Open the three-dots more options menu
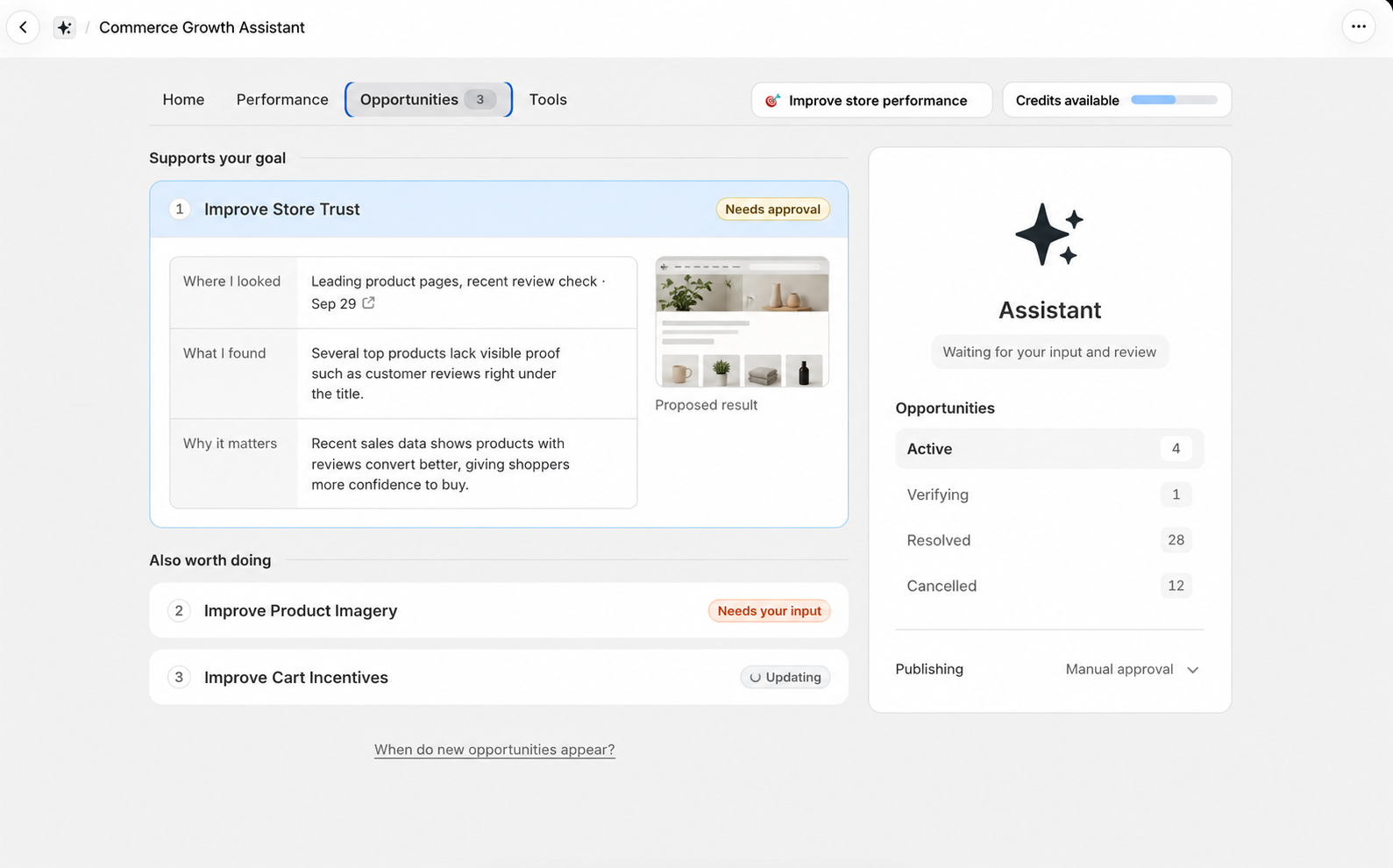The height and width of the screenshot is (868, 1393). (1358, 27)
